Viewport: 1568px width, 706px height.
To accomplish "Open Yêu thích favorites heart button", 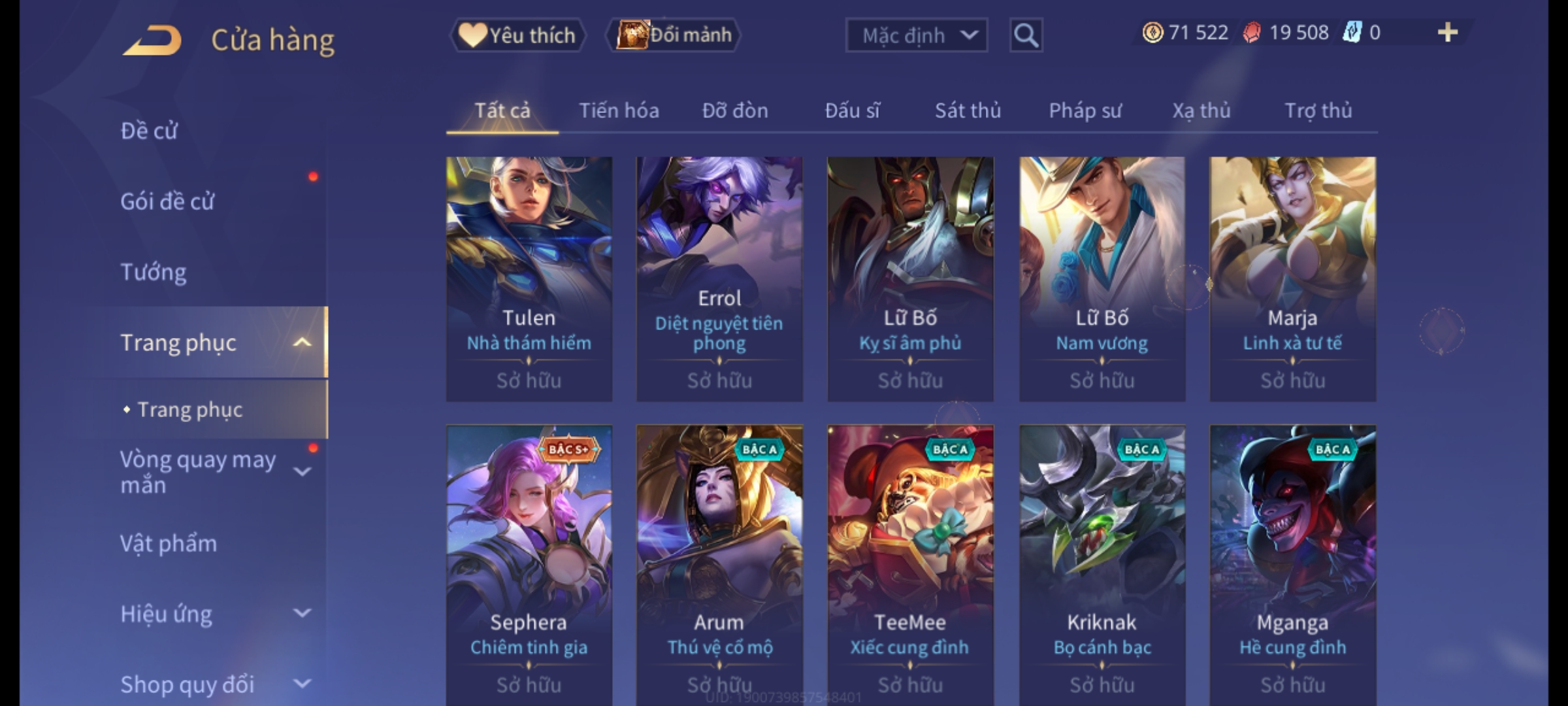I will [517, 35].
